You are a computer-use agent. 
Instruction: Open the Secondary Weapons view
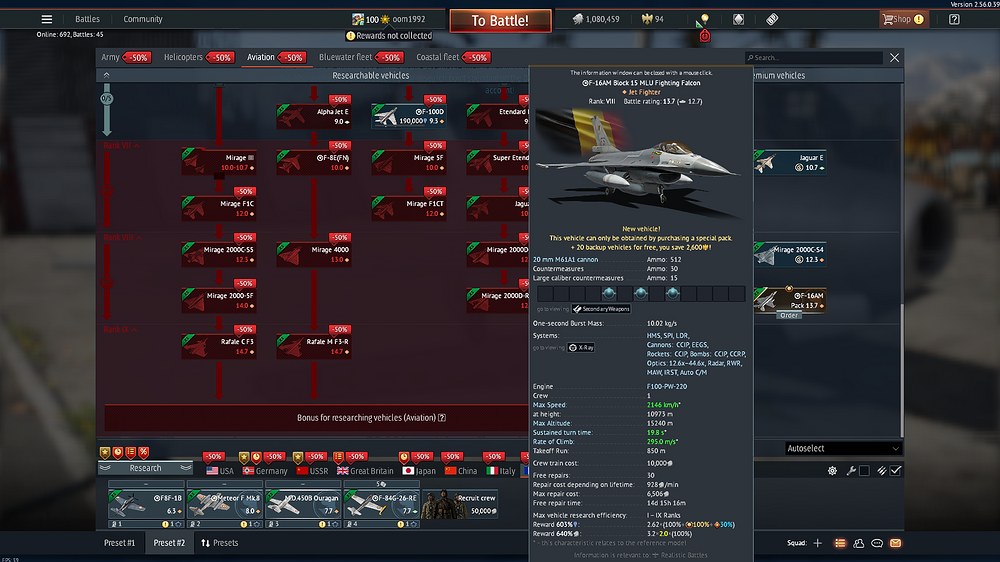click(x=601, y=309)
